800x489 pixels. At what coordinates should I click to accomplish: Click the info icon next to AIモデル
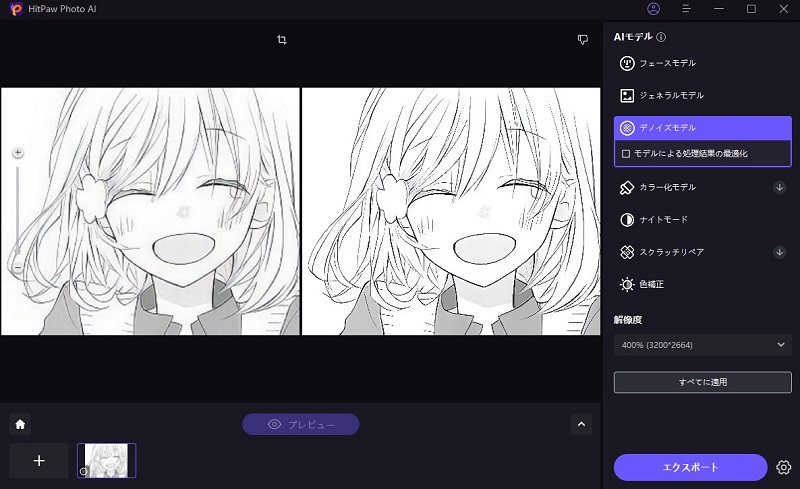[x=661, y=37]
